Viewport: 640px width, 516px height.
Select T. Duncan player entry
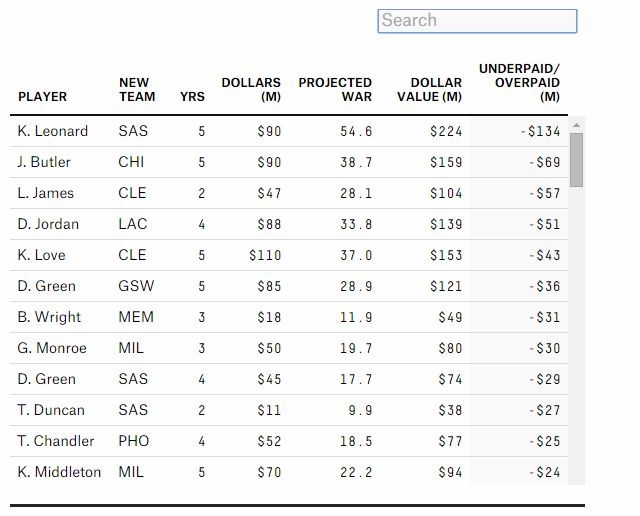[x=51, y=410]
